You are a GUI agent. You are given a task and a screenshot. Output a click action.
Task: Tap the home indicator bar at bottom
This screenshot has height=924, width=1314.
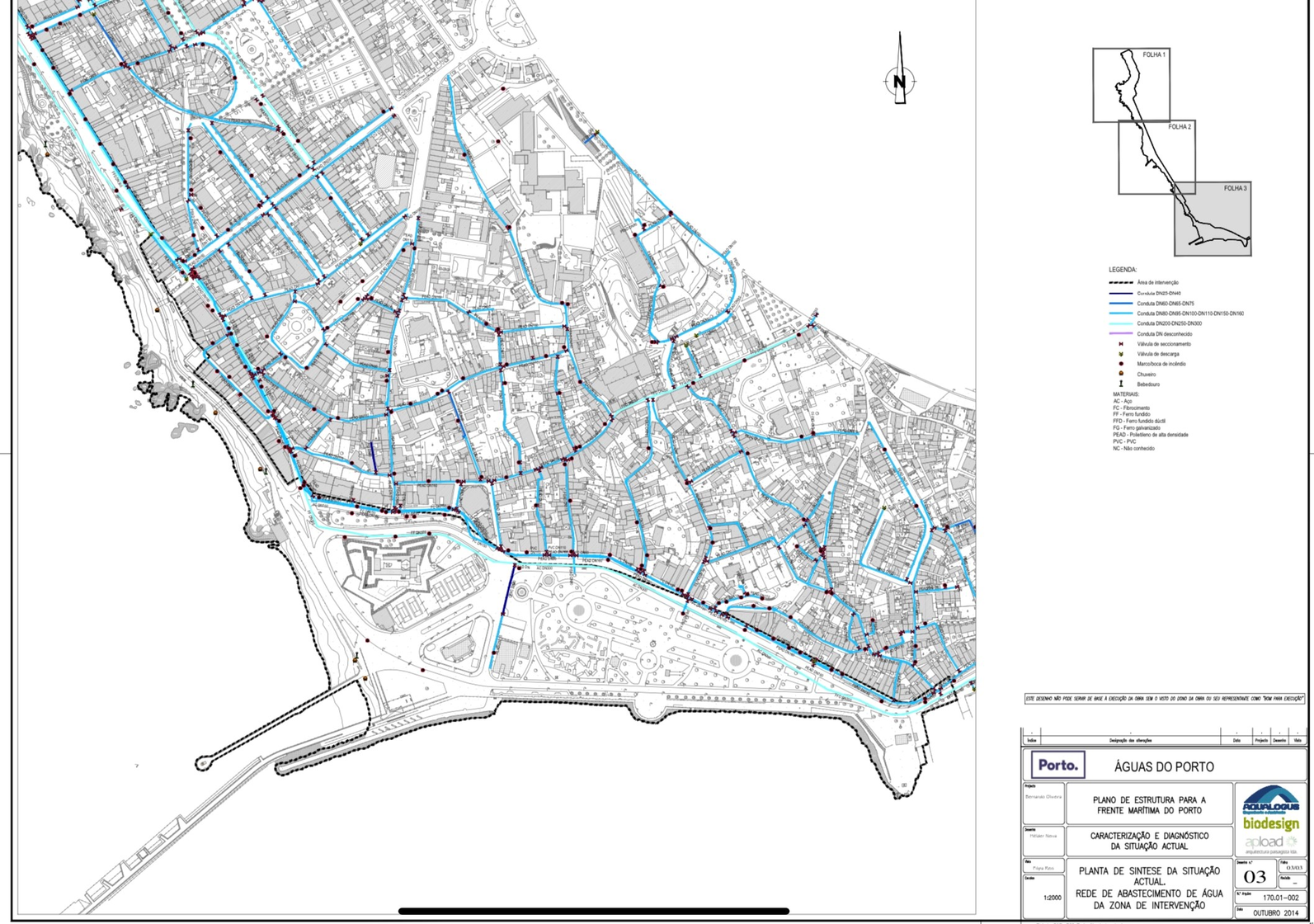[x=594, y=912]
